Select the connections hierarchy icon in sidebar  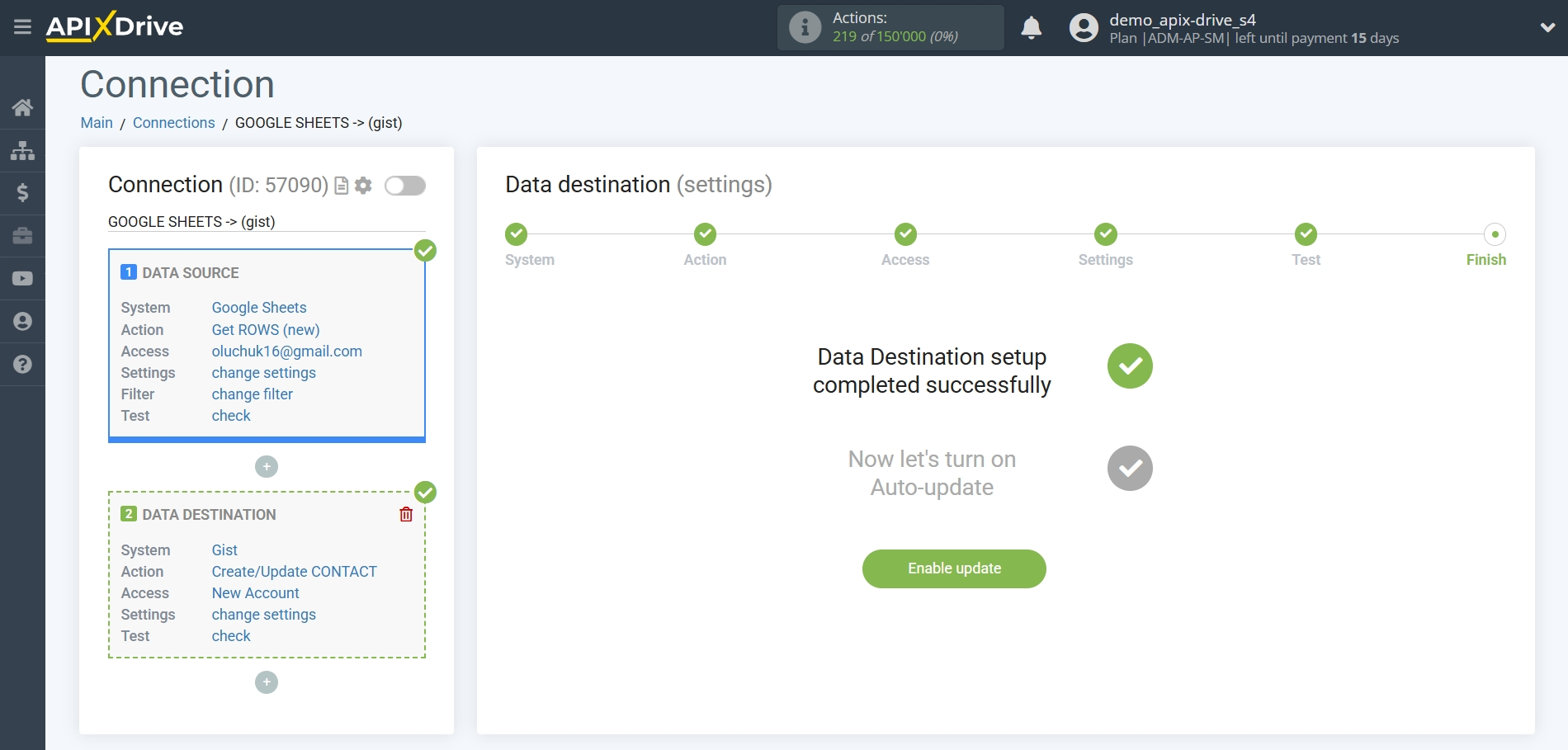click(22, 150)
